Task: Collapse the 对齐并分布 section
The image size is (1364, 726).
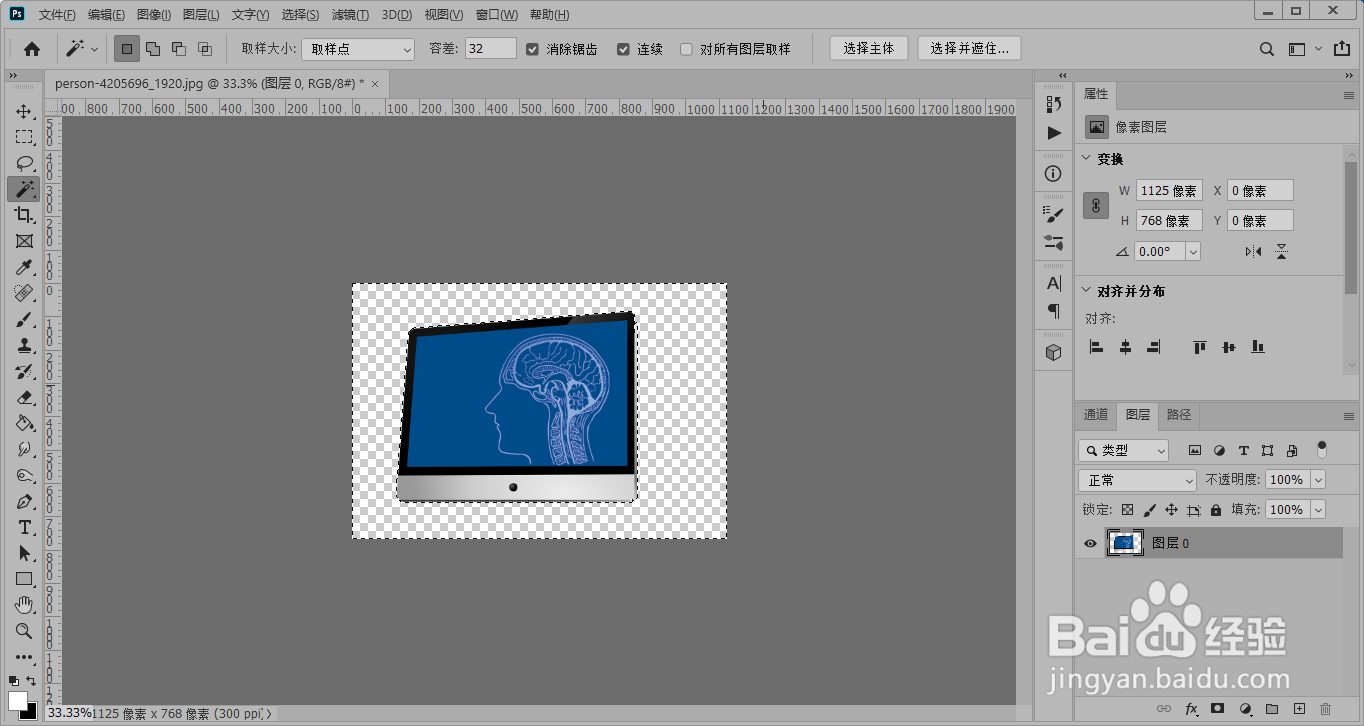Action: (1088, 291)
